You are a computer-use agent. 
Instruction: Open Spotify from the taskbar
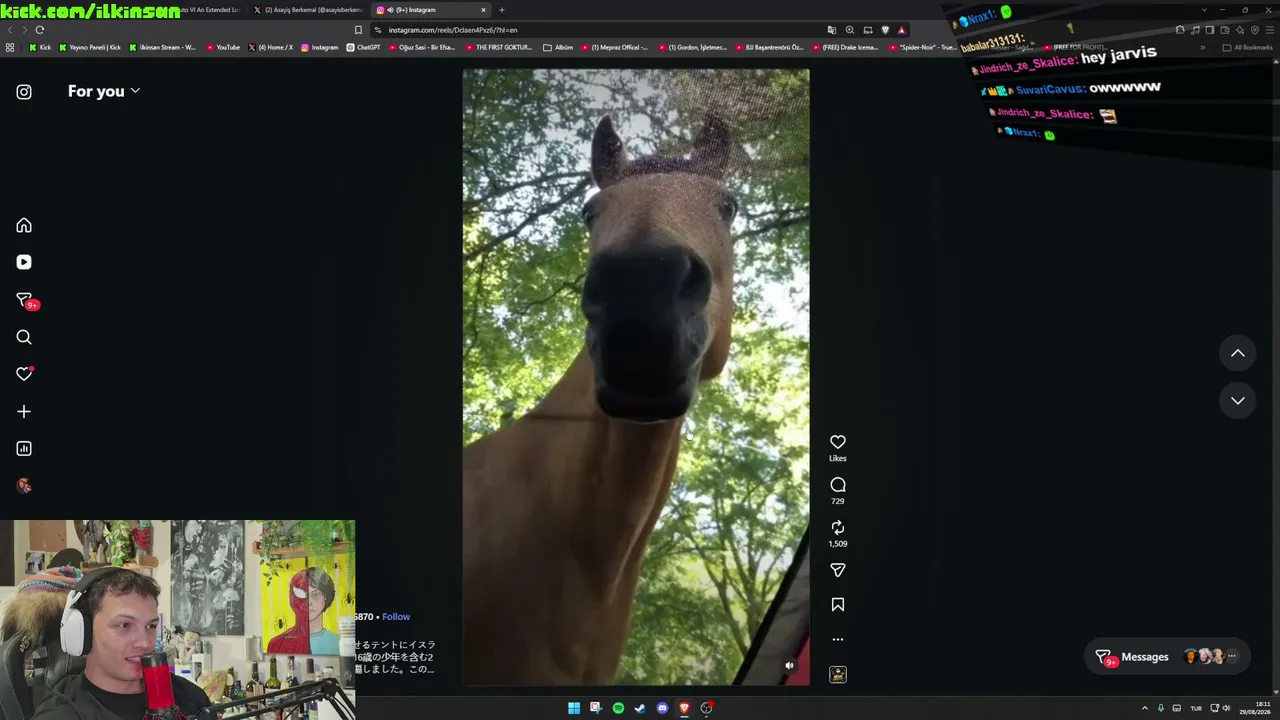tap(618, 708)
